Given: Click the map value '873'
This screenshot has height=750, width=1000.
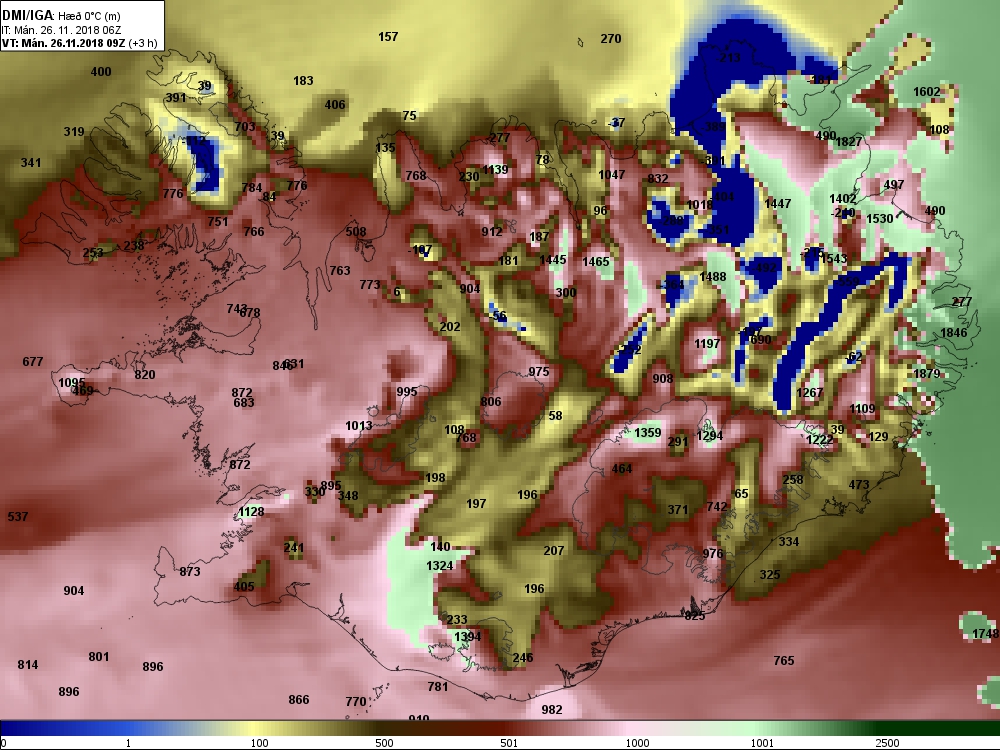Looking at the screenshot, I should click(x=189, y=571).
